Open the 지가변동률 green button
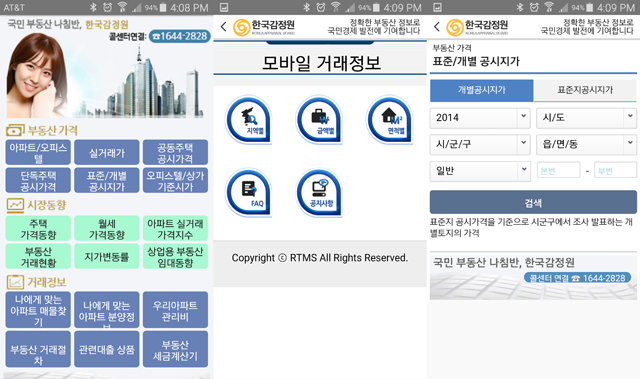The height and width of the screenshot is (379, 640). [107, 257]
